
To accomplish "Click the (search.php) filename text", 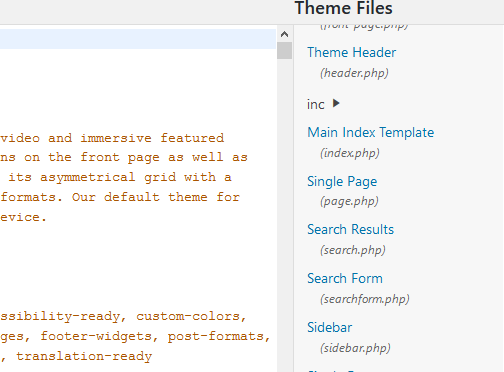I will (353, 250).
